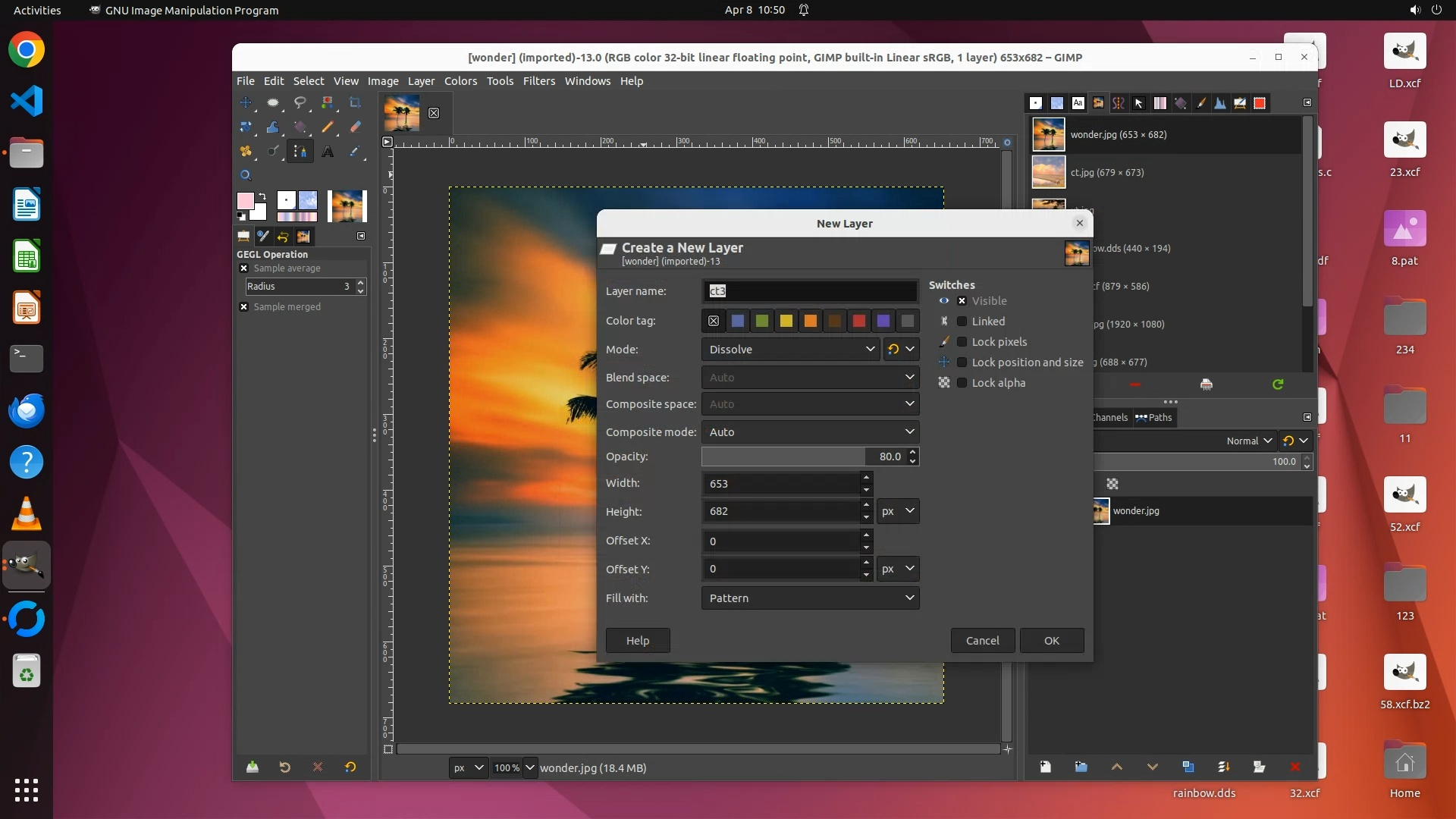Choose the red color tag swatch

click(x=858, y=322)
